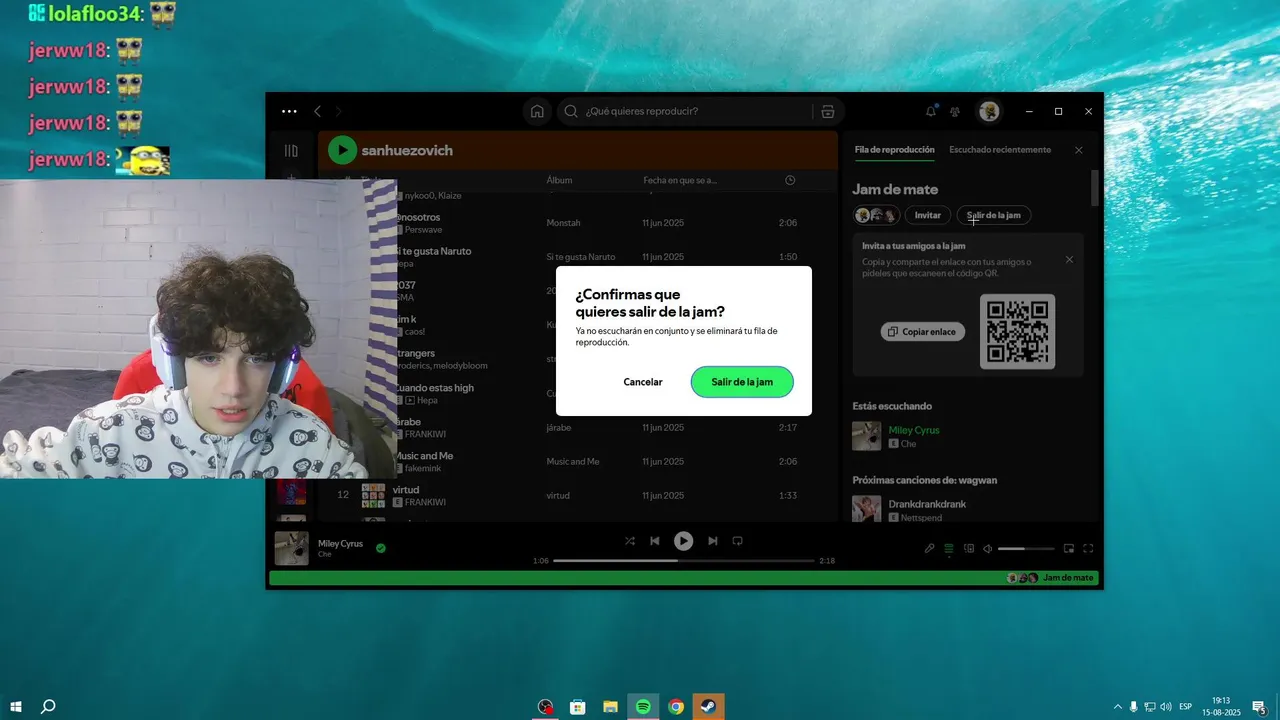
Task: Open the Spotify three-dot menu
Action: 289,111
